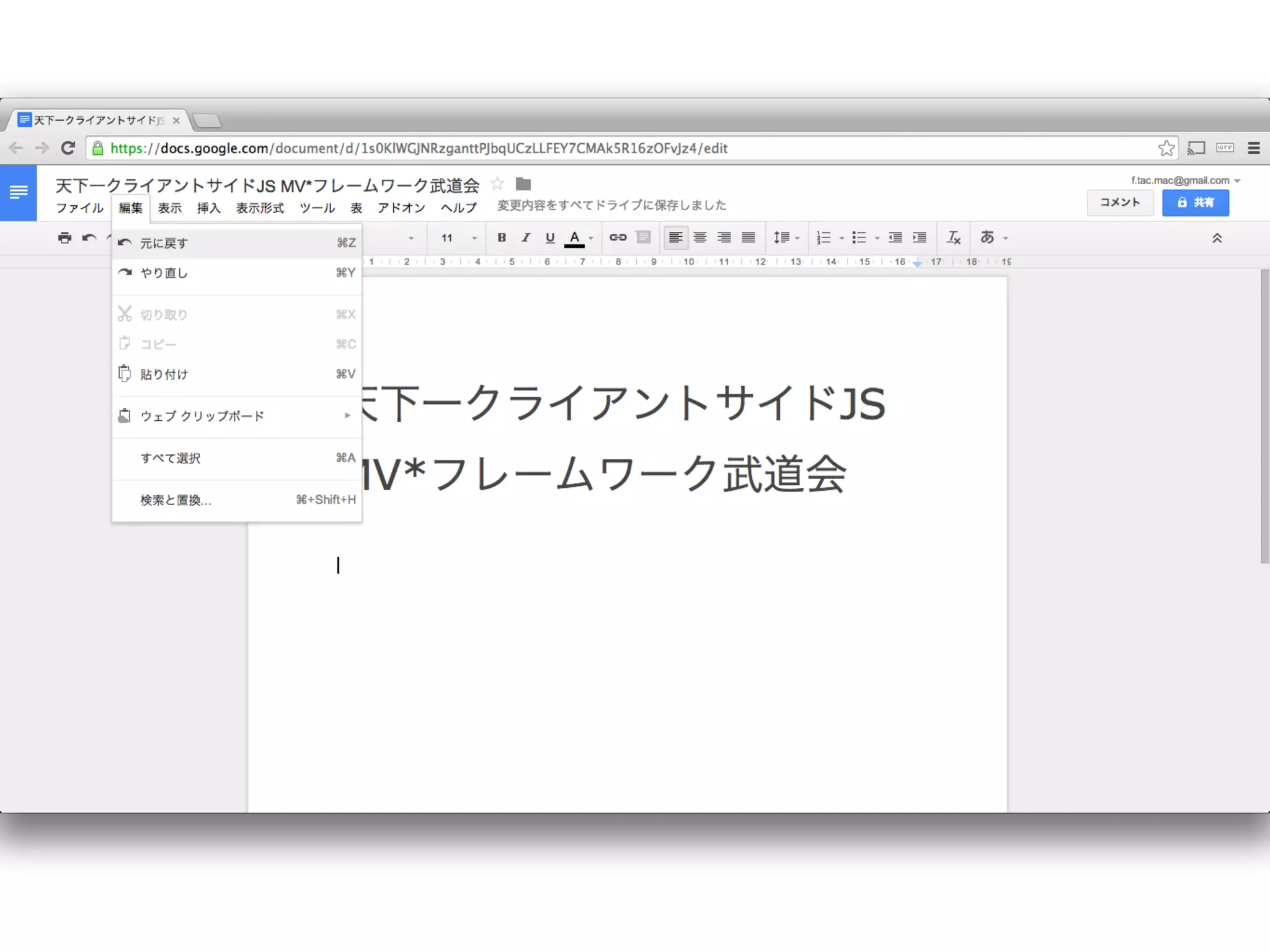
Task: Click the move-to-folder icon by title
Action: pyautogui.click(x=523, y=184)
